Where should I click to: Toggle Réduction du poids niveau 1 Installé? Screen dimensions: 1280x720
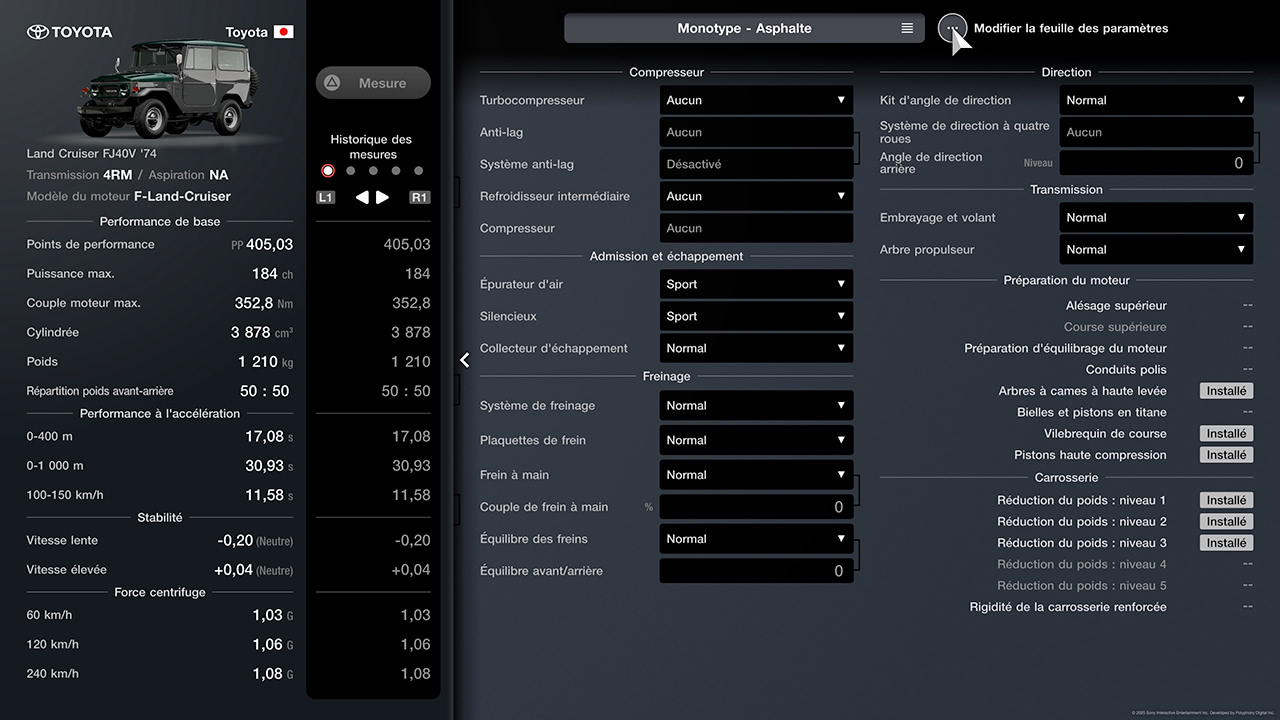1226,500
